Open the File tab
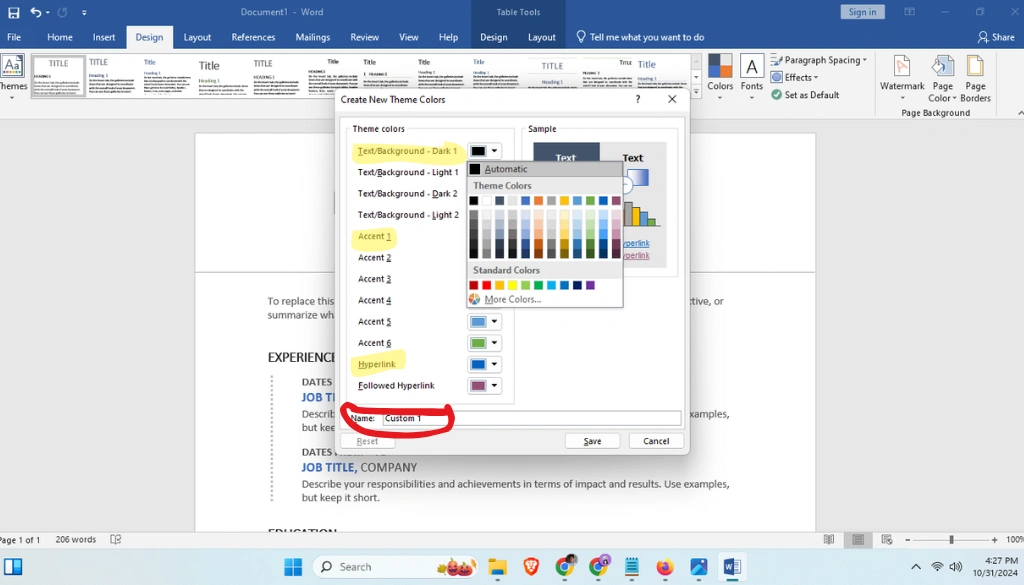1024x585 pixels. click(14, 37)
